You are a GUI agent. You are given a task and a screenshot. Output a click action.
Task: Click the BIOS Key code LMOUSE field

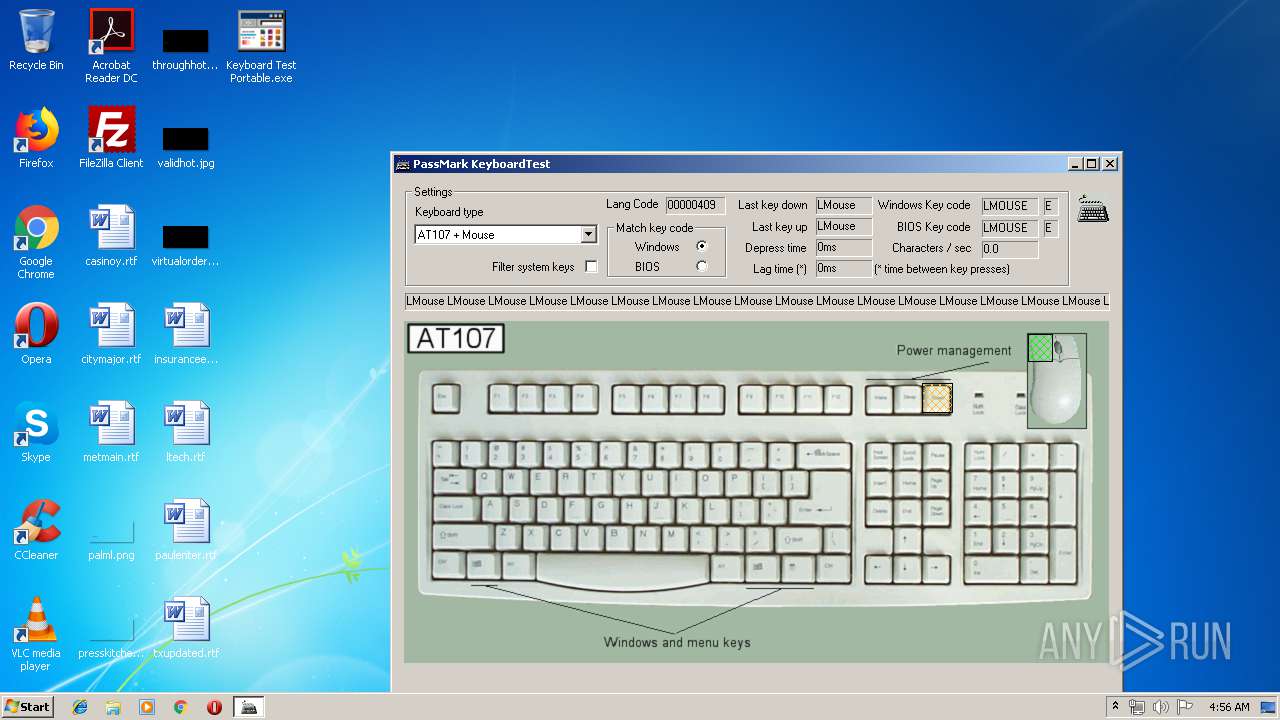pyautogui.click(x=1009, y=228)
